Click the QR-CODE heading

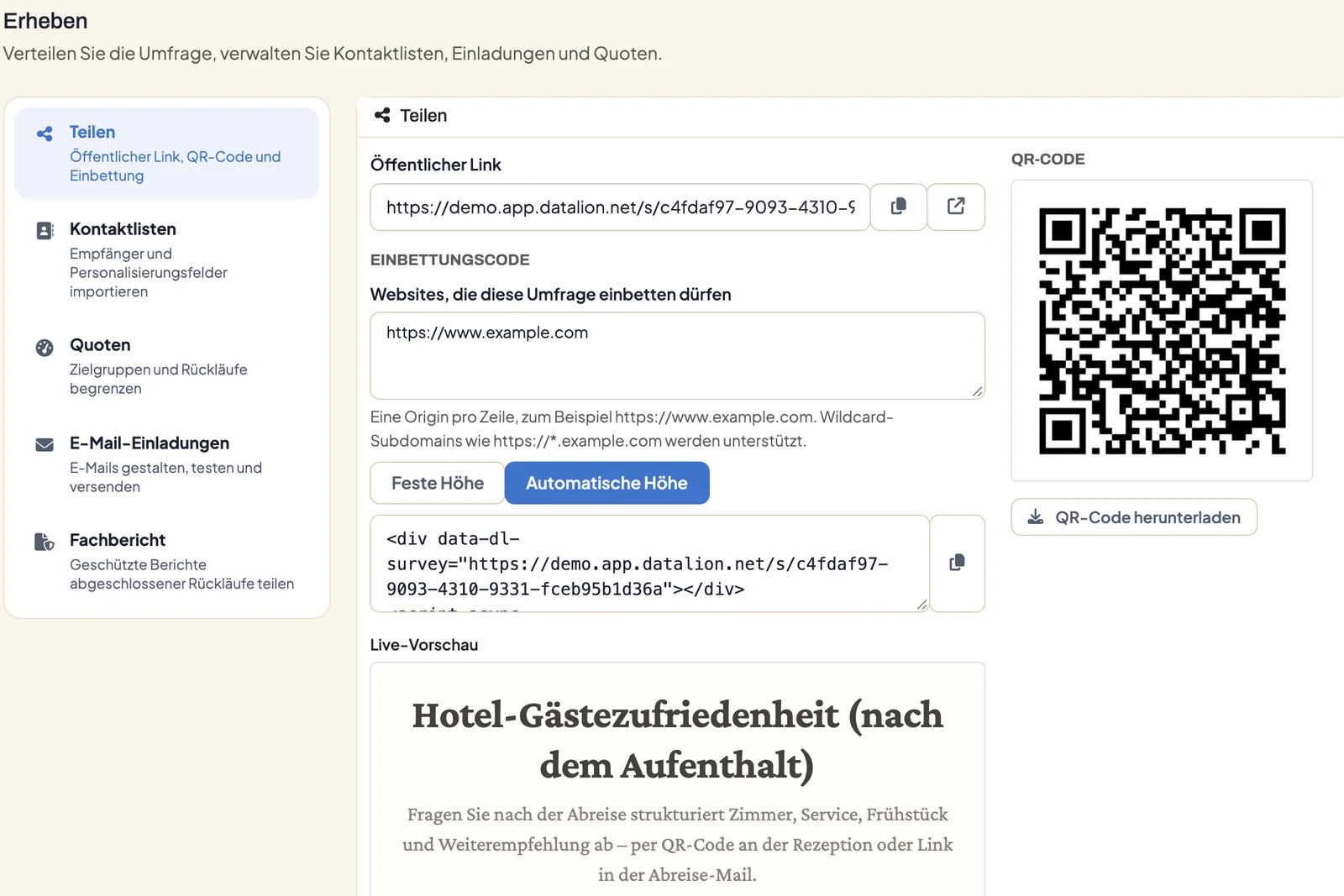[x=1047, y=159]
